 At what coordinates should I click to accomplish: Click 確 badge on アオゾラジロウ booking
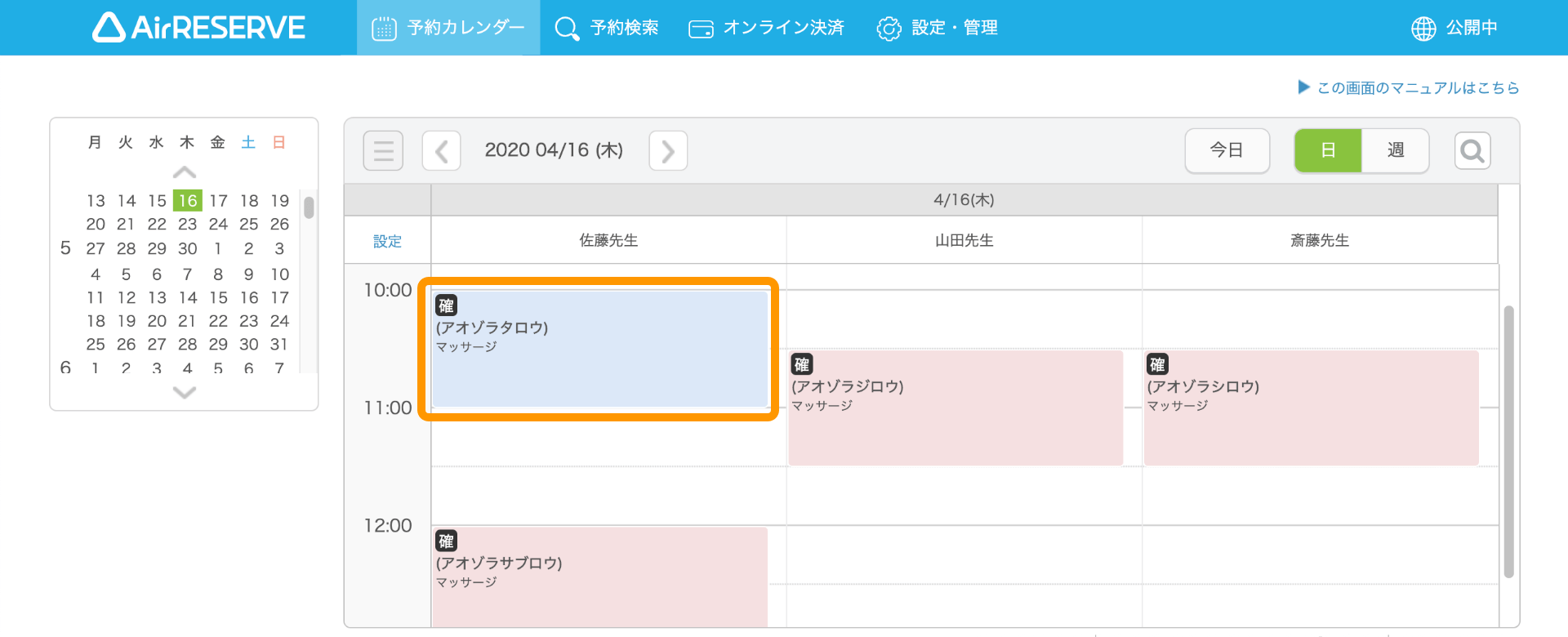802,364
